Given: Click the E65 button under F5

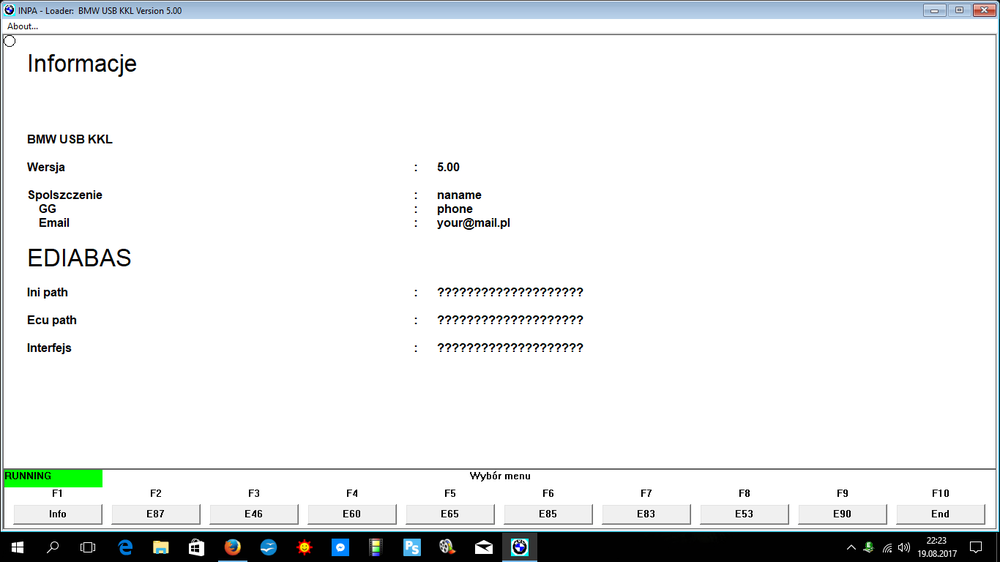Looking at the screenshot, I should [x=449, y=514].
